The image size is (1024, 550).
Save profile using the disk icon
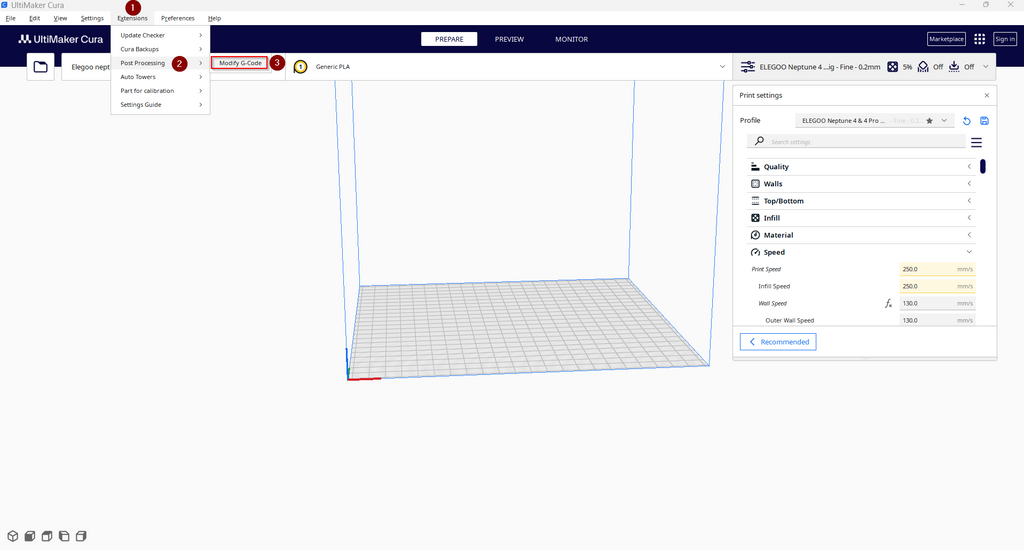(984, 121)
